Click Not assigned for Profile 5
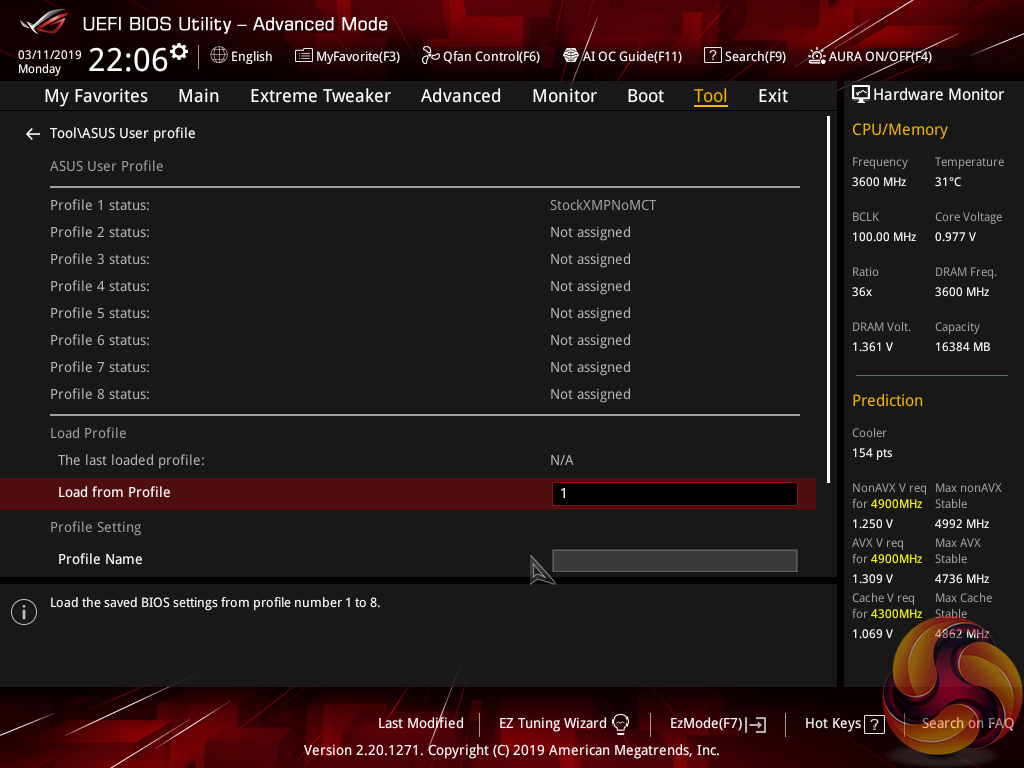 click(590, 313)
